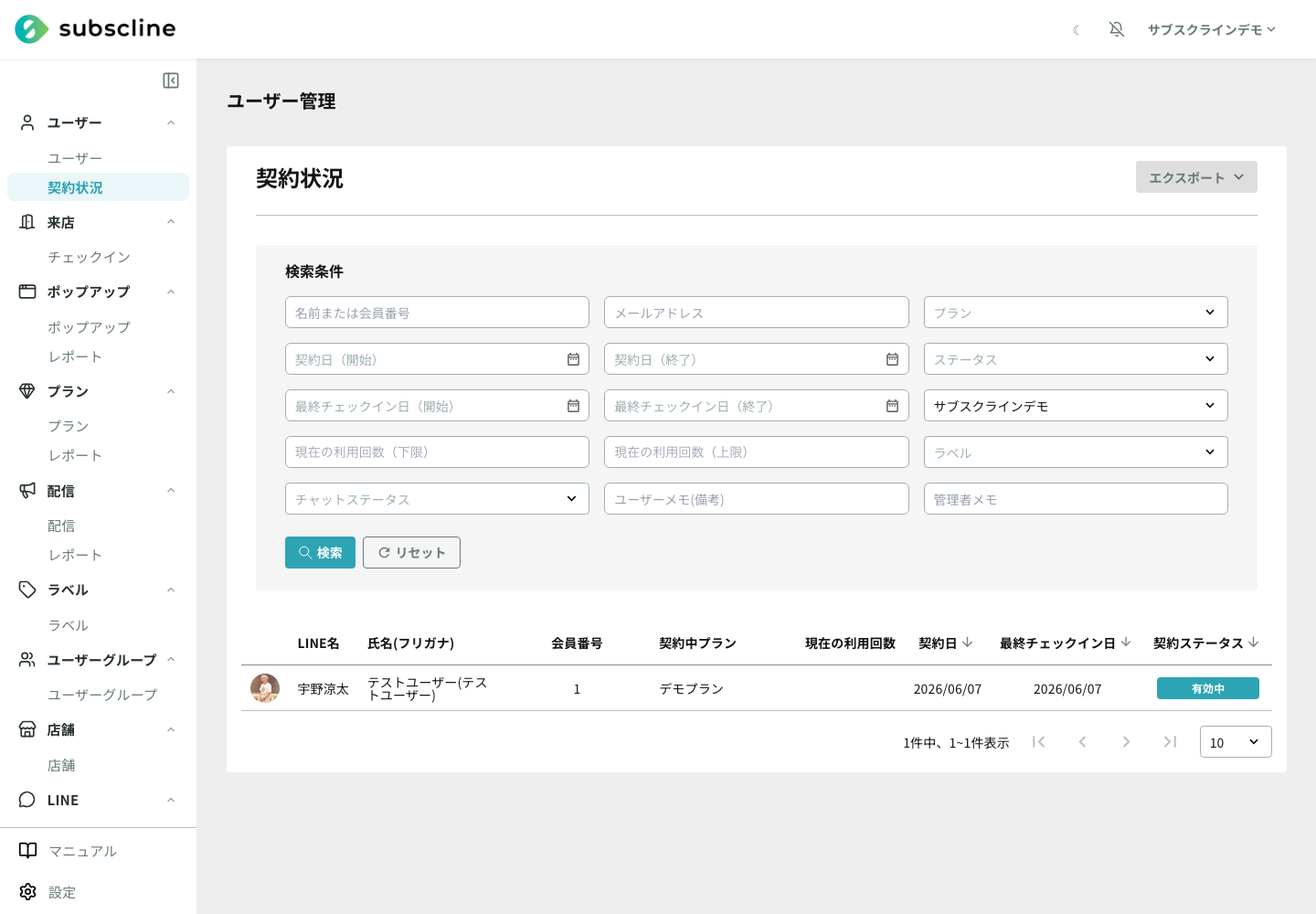Open calendar for 契約日（終了）
Viewport: 1316px width, 914px height.
click(892, 359)
